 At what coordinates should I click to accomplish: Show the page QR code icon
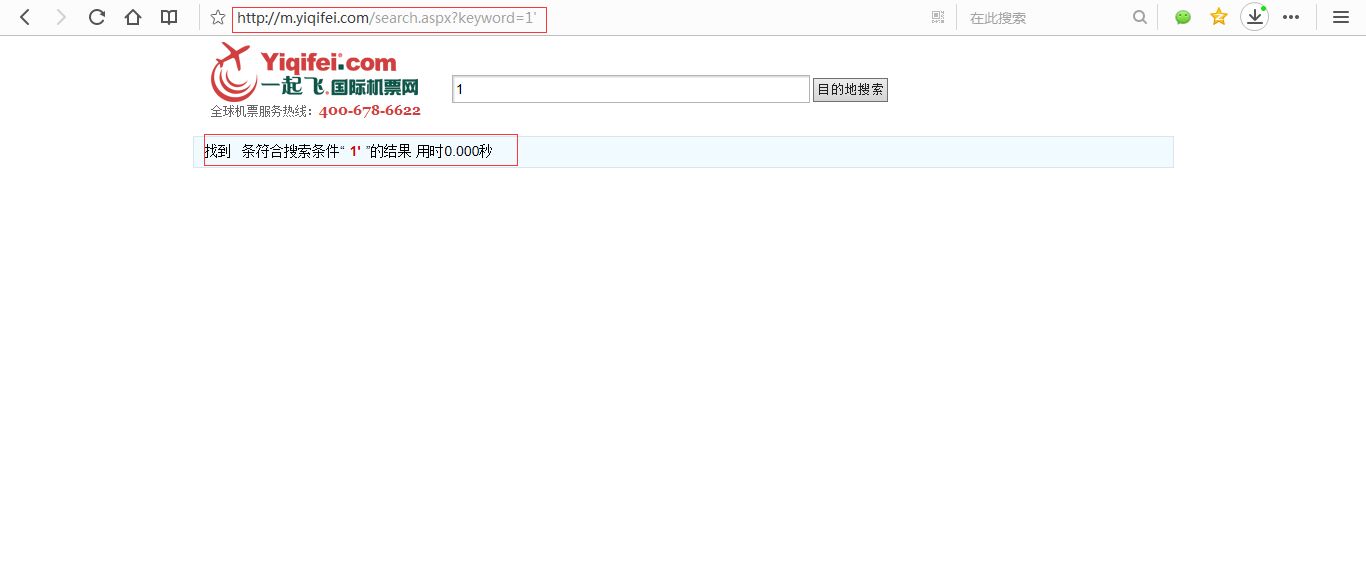coord(937,17)
